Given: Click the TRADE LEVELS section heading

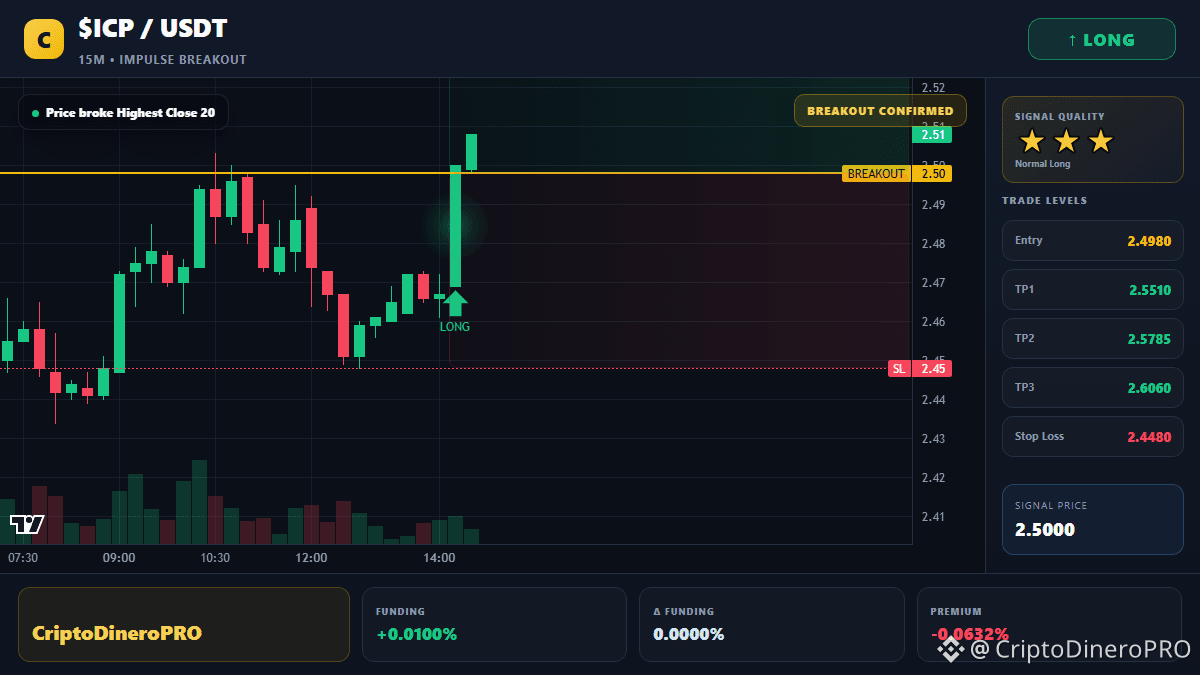Looking at the screenshot, I should click(x=1044, y=201).
